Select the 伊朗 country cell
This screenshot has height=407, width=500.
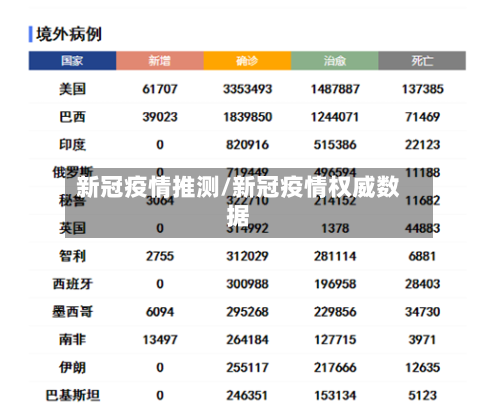pyautogui.click(x=72, y=367)
